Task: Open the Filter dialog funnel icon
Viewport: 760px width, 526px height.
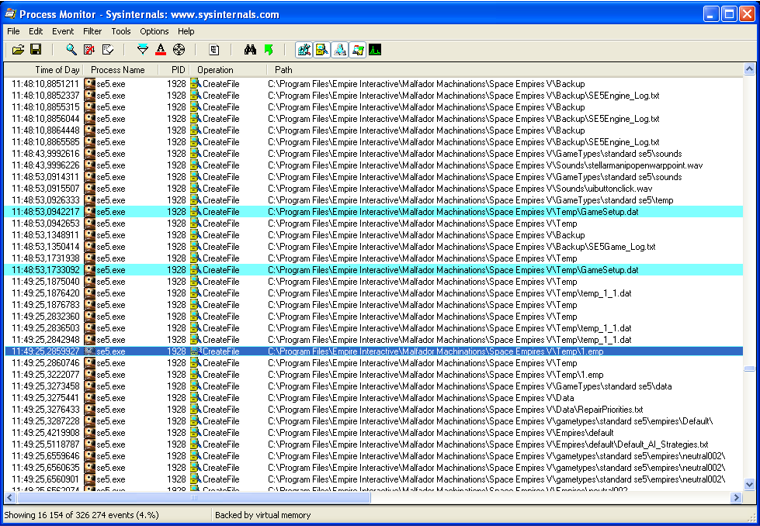Action: coord(142,49)
